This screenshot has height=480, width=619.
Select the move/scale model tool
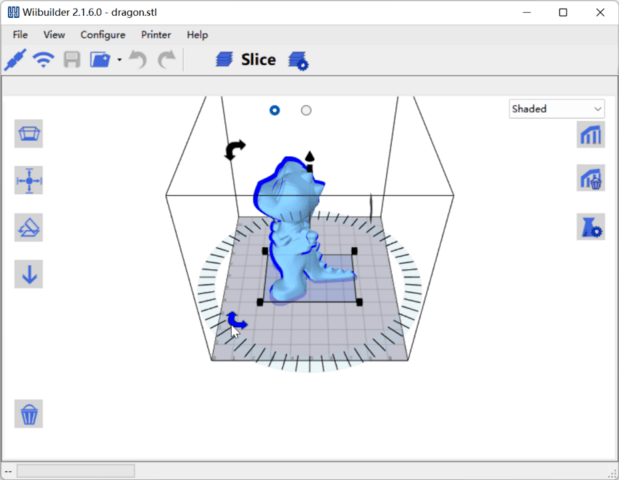29,181
